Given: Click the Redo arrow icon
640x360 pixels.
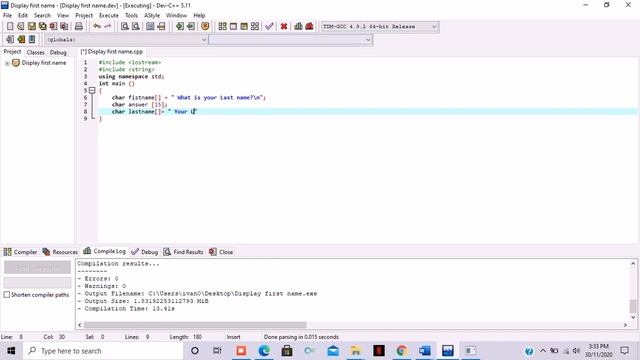Looking at the screenshot, I should [108, 27].
